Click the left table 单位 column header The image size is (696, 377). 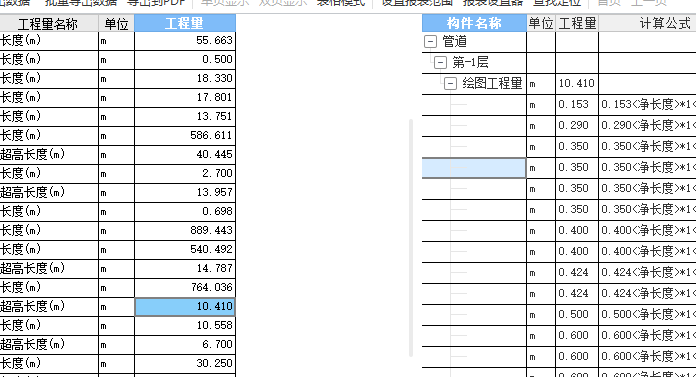116,24
